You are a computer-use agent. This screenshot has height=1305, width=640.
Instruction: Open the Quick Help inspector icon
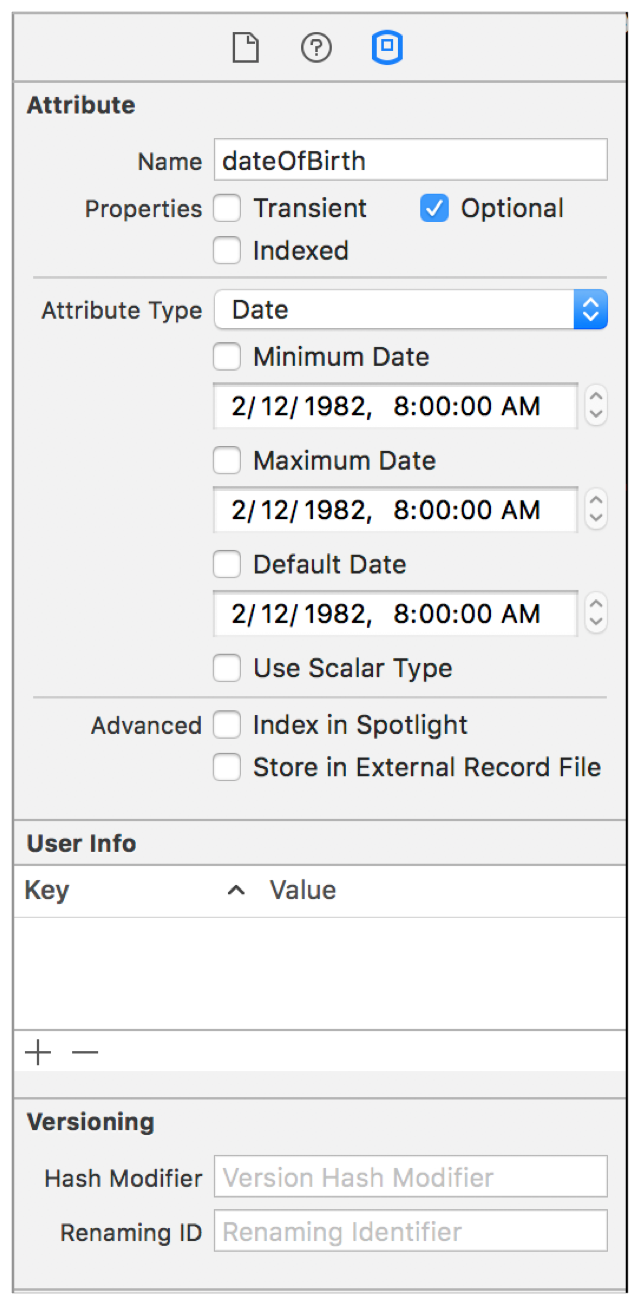[316, 48]
